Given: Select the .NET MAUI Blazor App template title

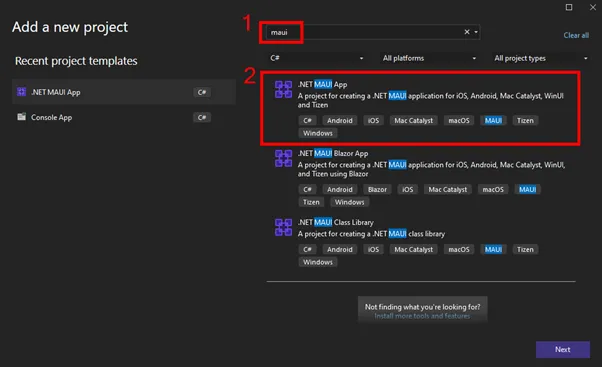Looking at the screenshot, I should coord(333,153).
